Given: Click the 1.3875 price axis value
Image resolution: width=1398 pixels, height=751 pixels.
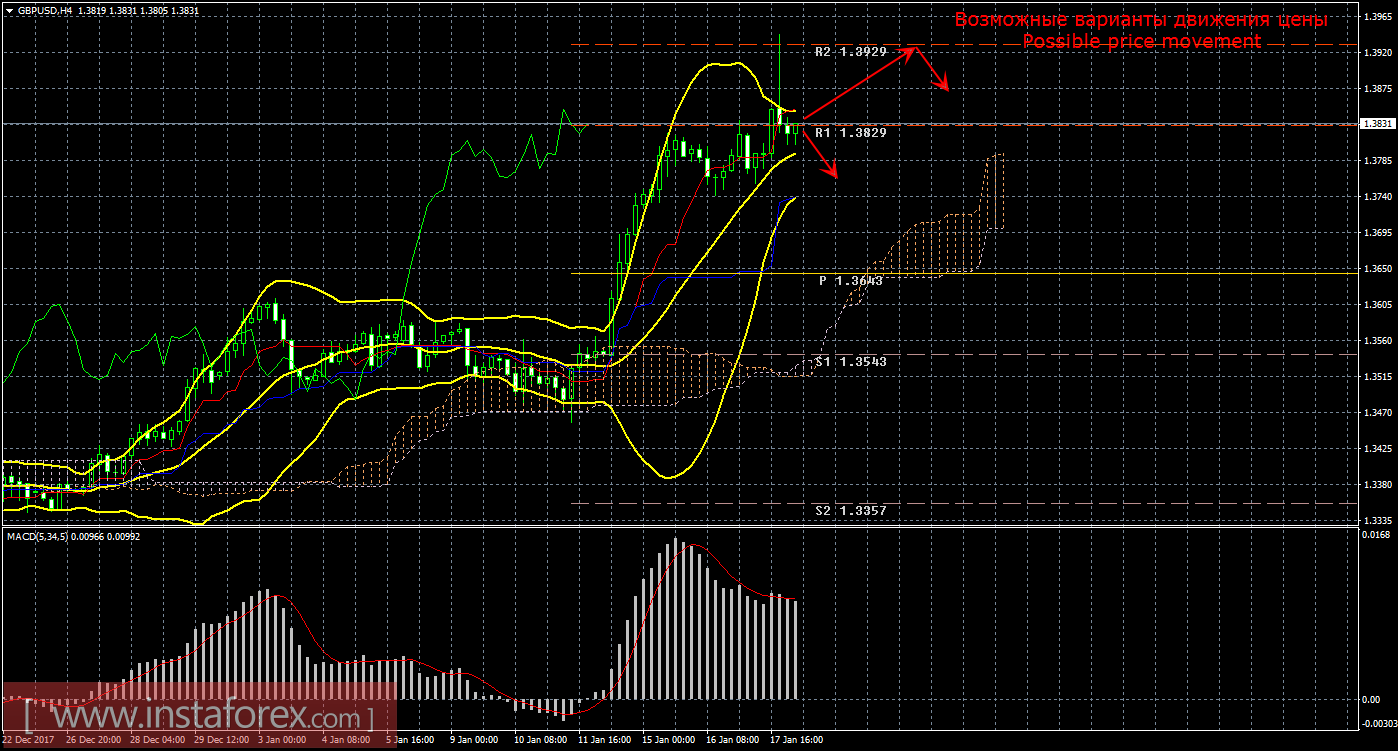Looking at the screenshot, I should pyautogui.click(x=1376, y=88).
